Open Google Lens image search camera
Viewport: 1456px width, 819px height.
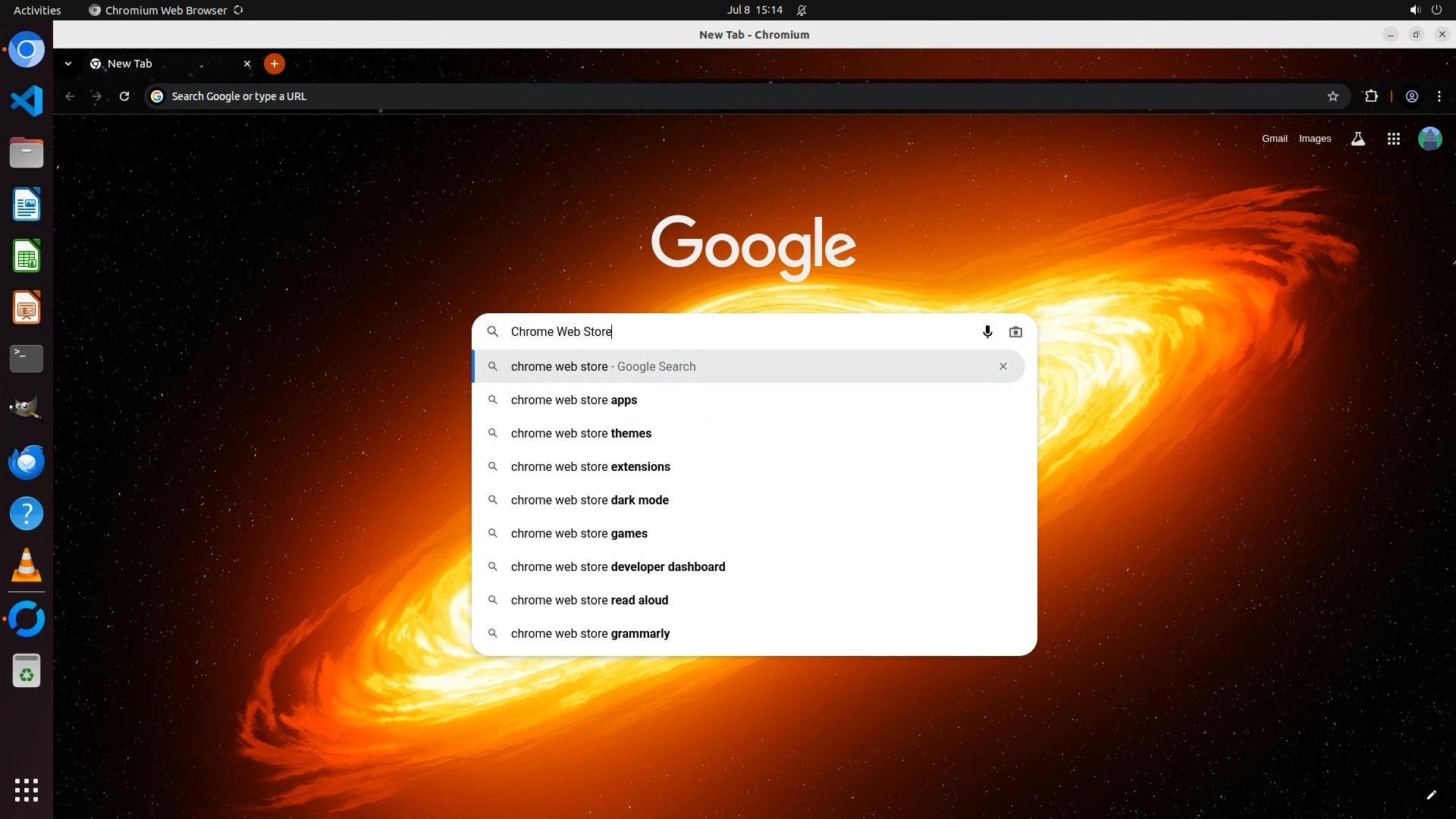(1015, 332)
